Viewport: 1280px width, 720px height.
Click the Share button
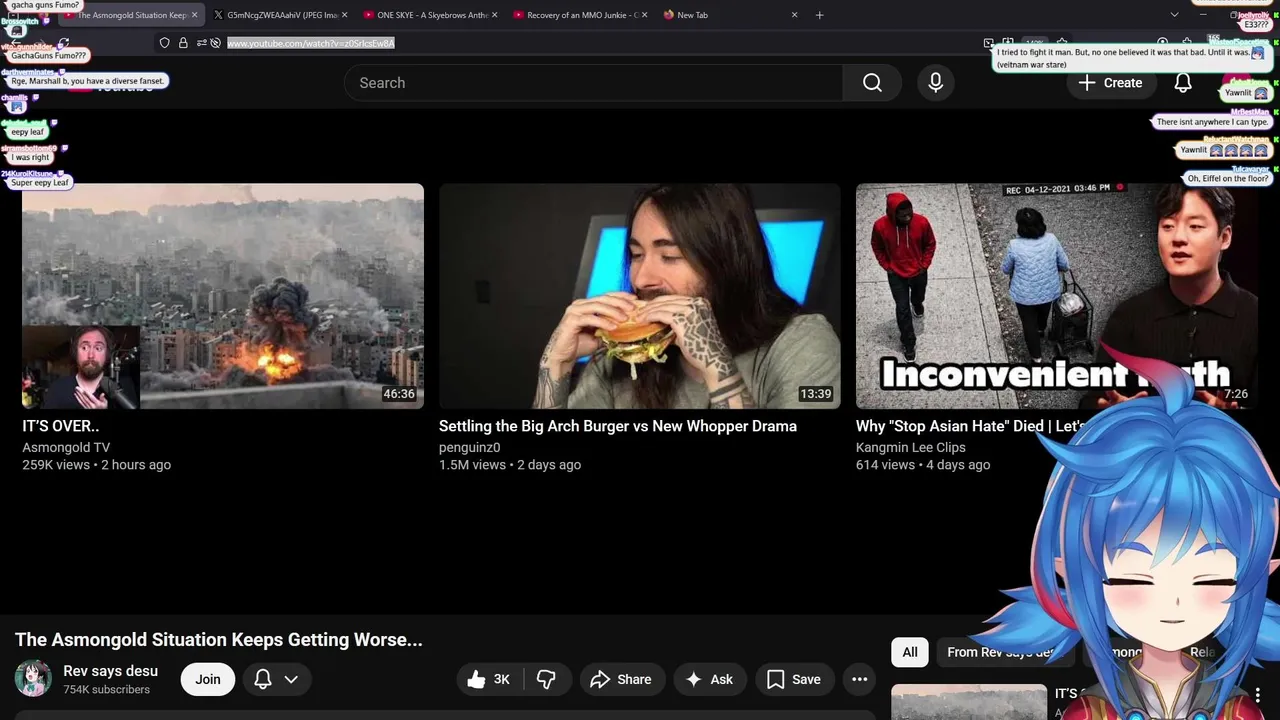click(x=620, y=679)
